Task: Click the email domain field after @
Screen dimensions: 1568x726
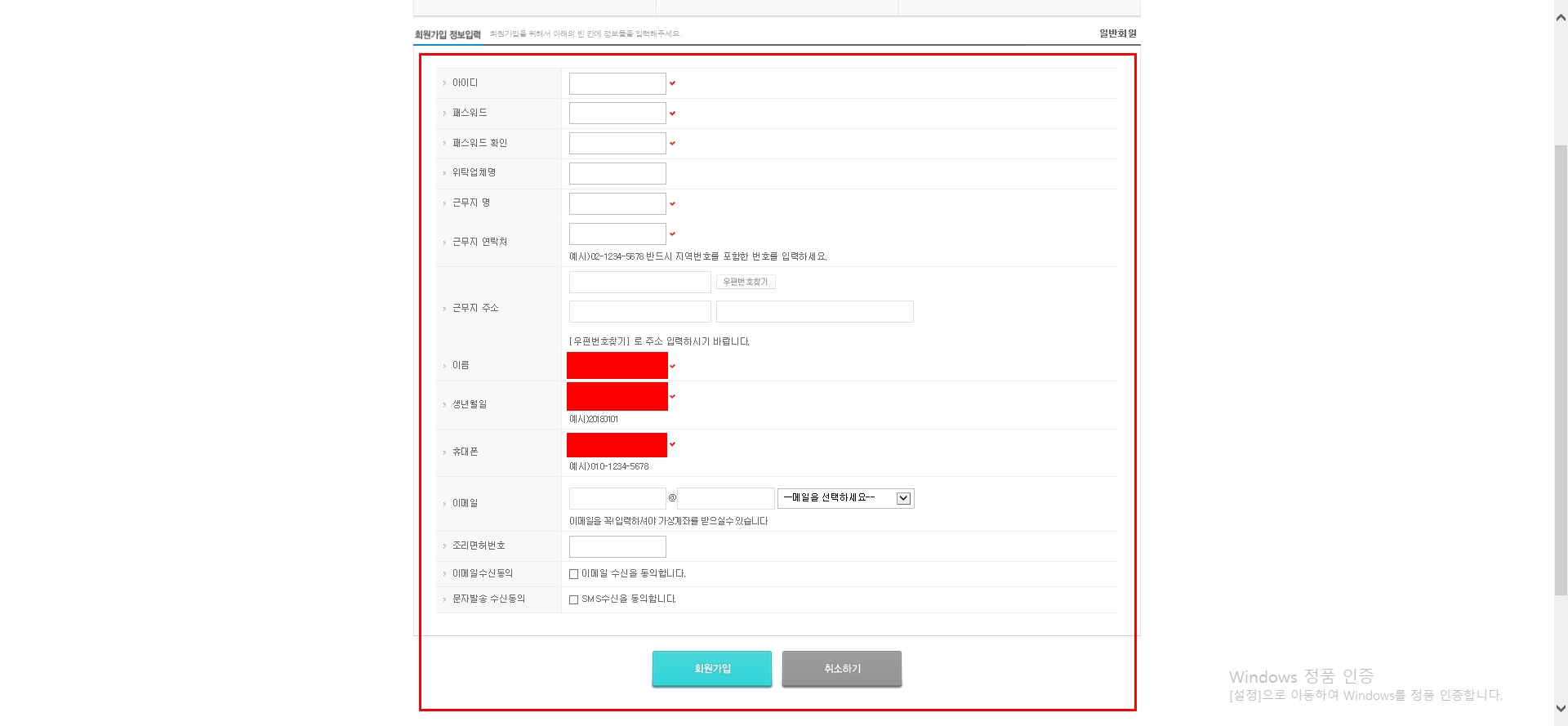Action: [x=726, y=498]
